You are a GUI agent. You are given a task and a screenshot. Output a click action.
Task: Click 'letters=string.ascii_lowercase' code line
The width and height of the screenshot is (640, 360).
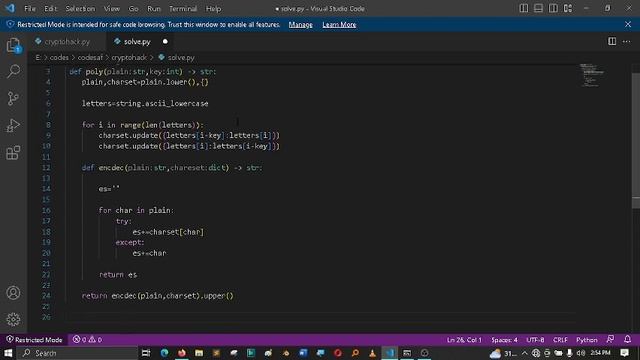(x=145, y=103)
